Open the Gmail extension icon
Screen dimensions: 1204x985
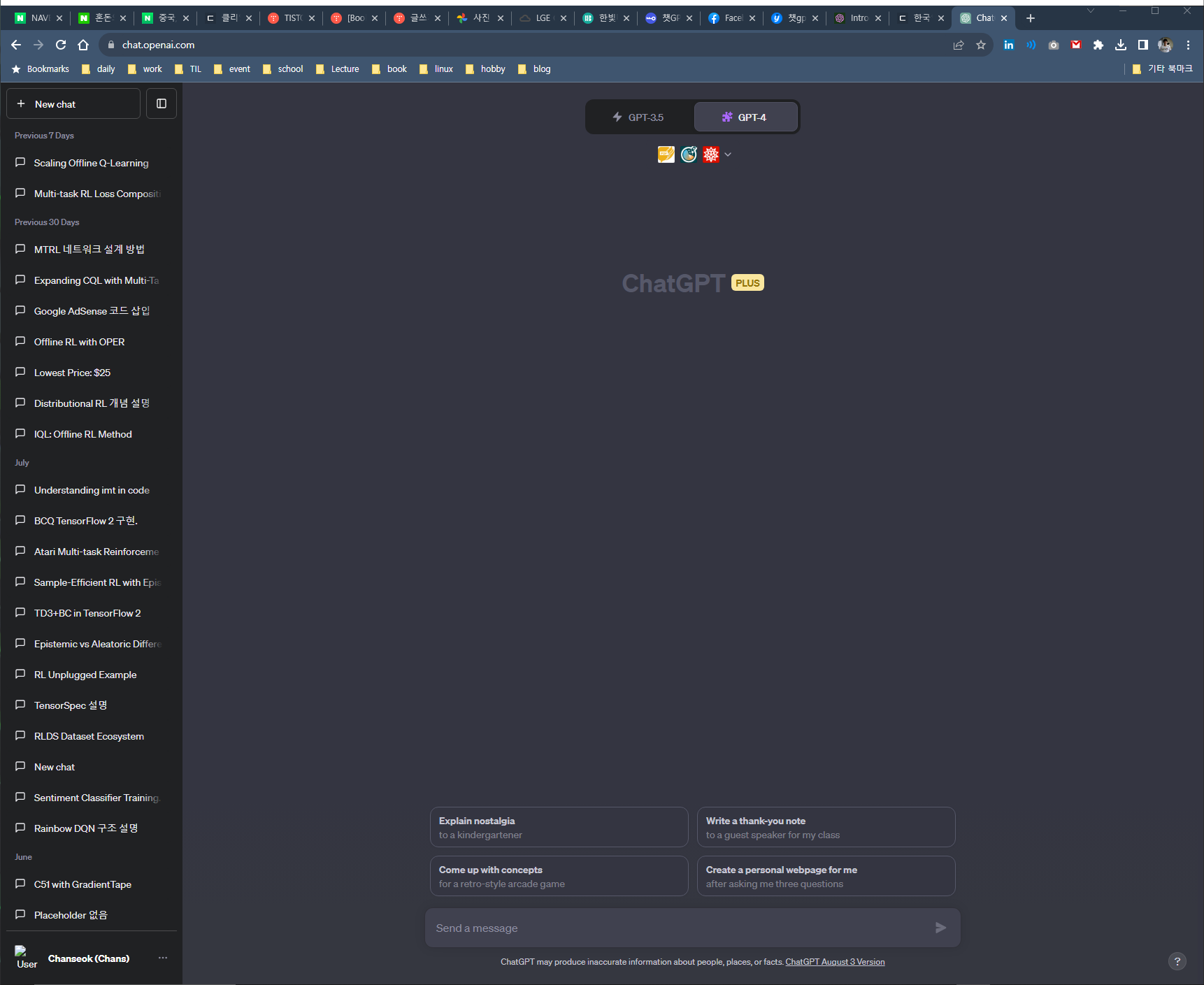click(x=1076, y=45)
